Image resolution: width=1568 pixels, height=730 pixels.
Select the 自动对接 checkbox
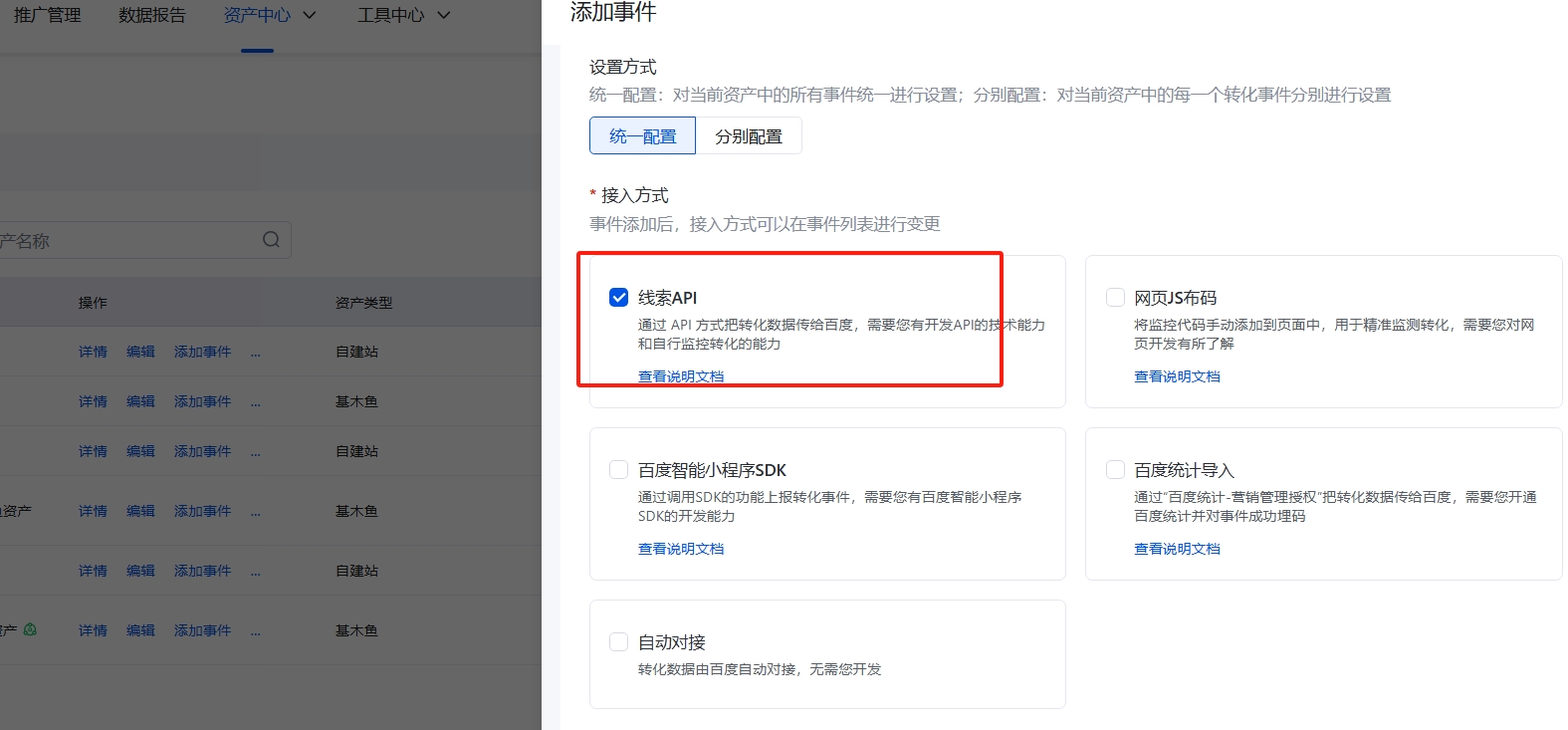click(618, 642)
